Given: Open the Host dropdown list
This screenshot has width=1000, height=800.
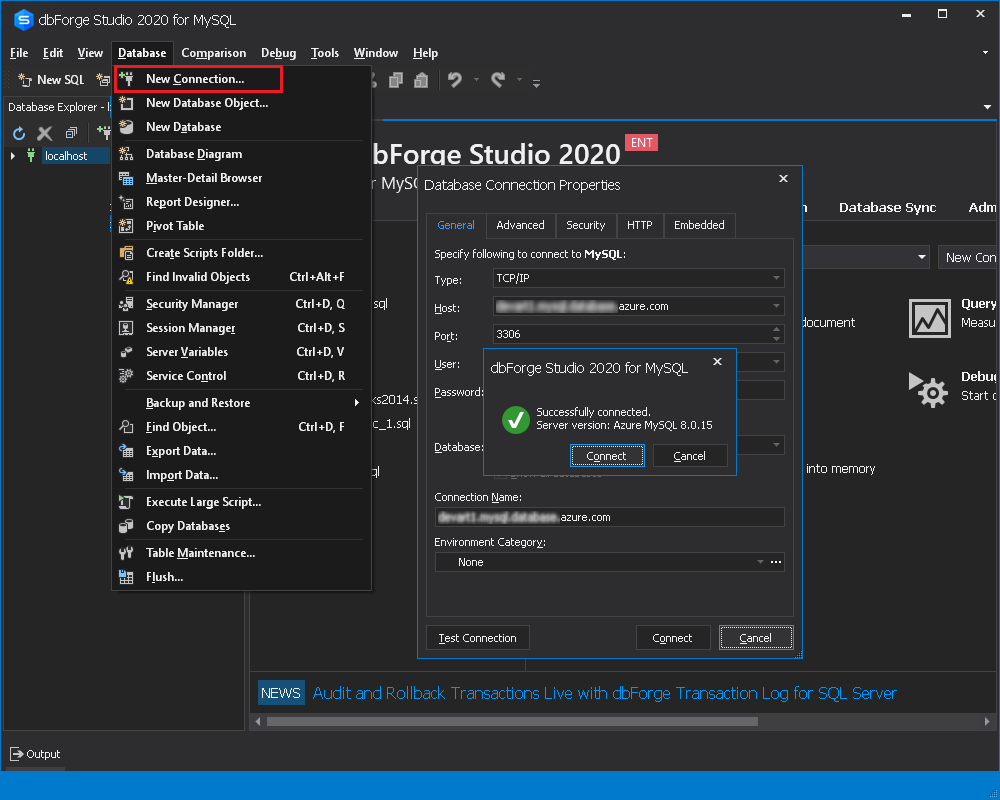Looking at the screenshot, I should pyautogui.click(x=776, y=306).
